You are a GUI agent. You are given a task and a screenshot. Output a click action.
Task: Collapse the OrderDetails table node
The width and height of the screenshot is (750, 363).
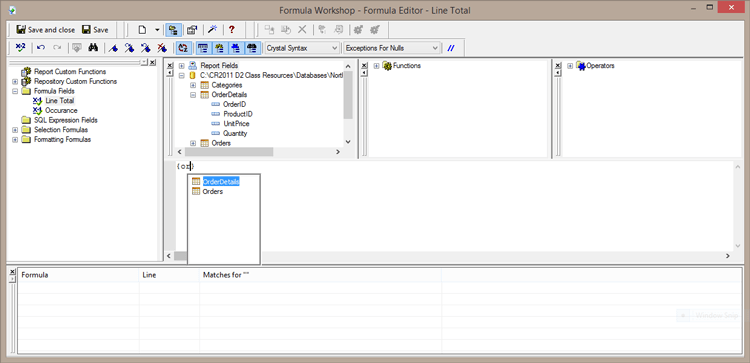click(193, 95)
